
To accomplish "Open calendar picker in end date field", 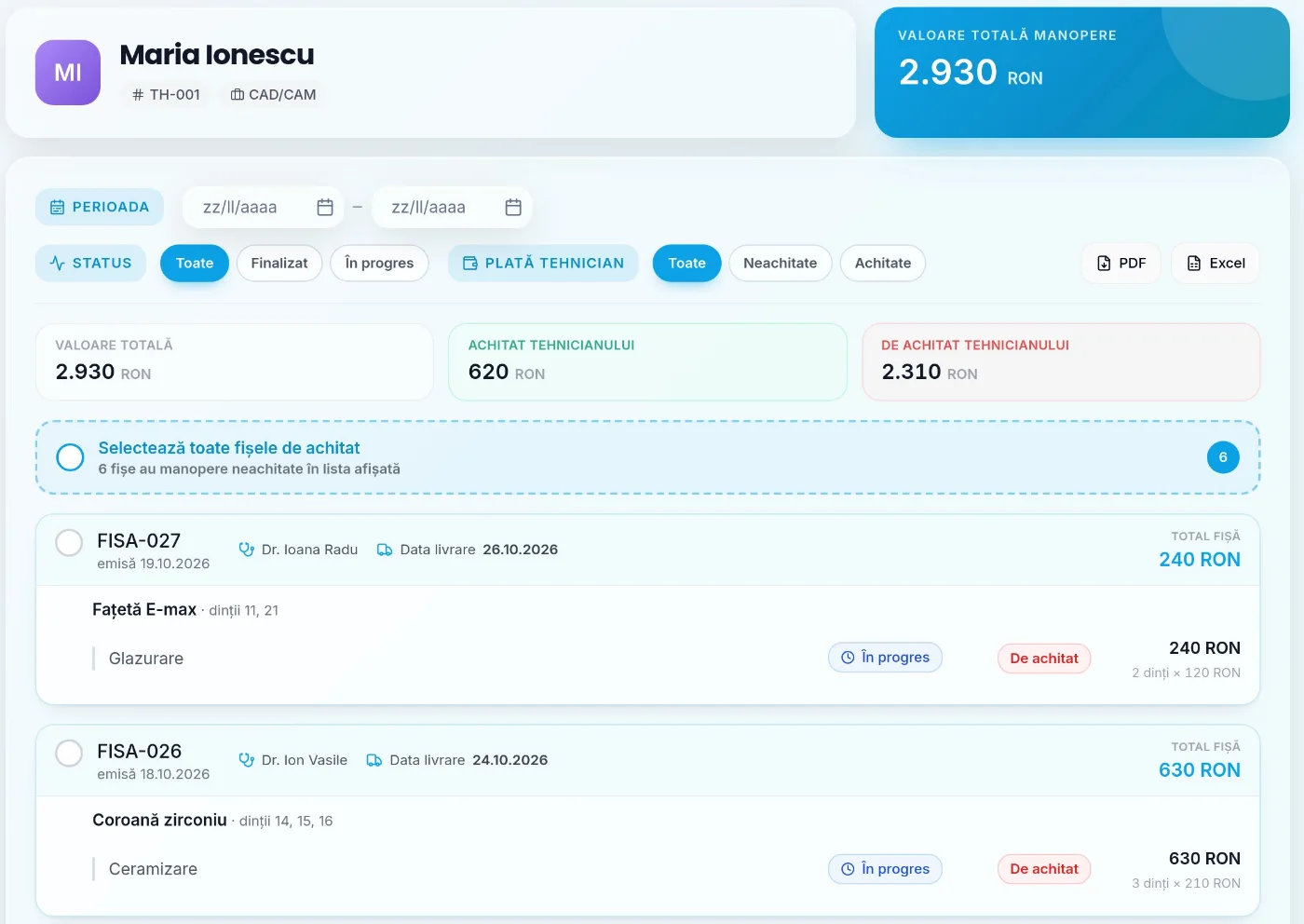I will coord(513,207).
